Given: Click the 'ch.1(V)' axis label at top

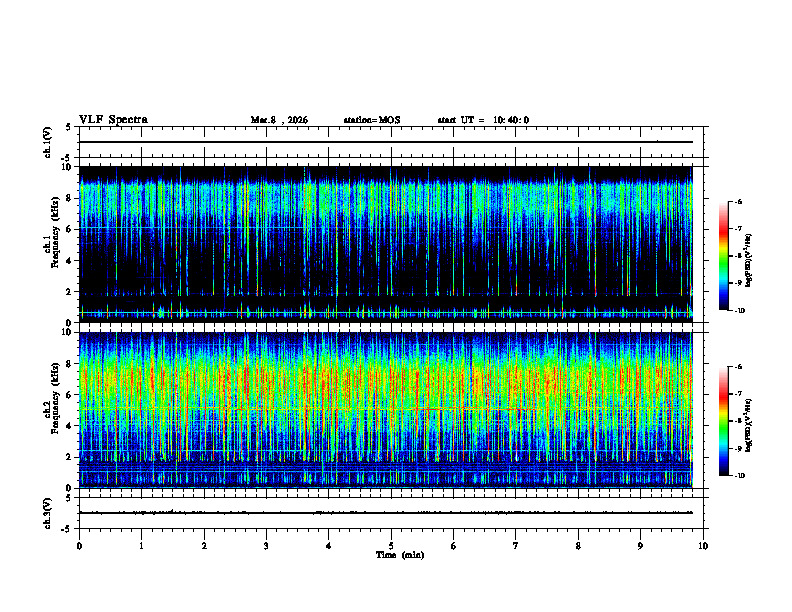Looking at the screenshot, I should (x=47, y=142).
